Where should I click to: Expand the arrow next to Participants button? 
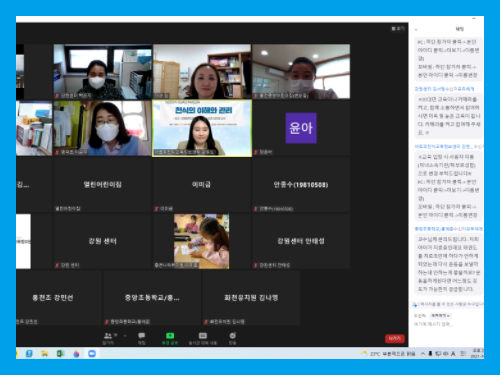coord(125,336)
